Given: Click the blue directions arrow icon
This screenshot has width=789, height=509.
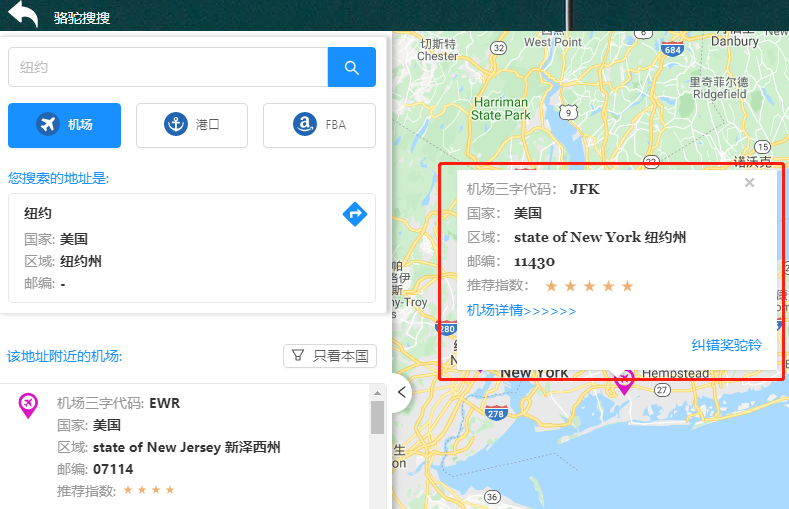Looking at the screenshot, I should click(x=355, y=214).
